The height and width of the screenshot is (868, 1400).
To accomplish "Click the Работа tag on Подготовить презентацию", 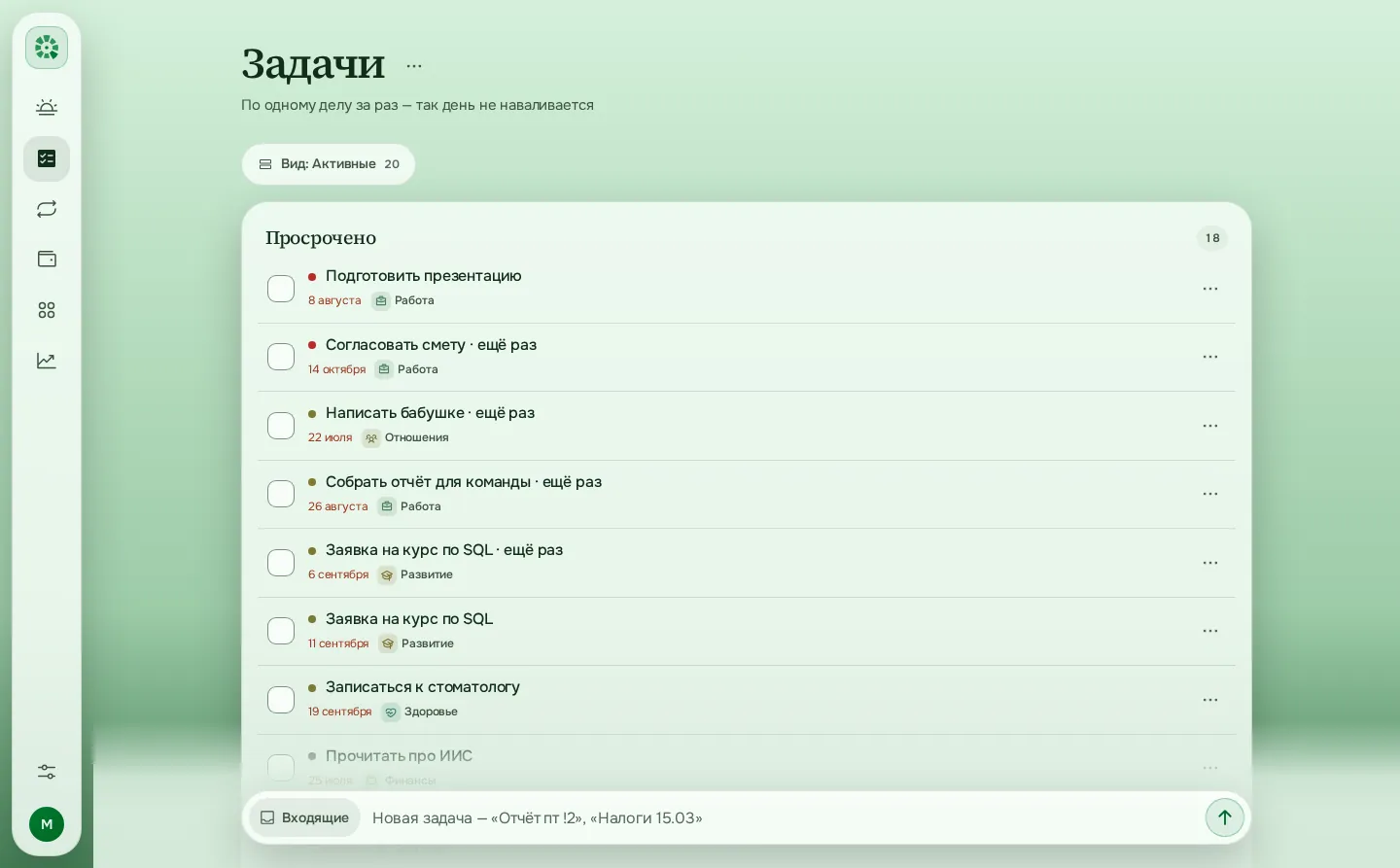I will pos(403,300).
